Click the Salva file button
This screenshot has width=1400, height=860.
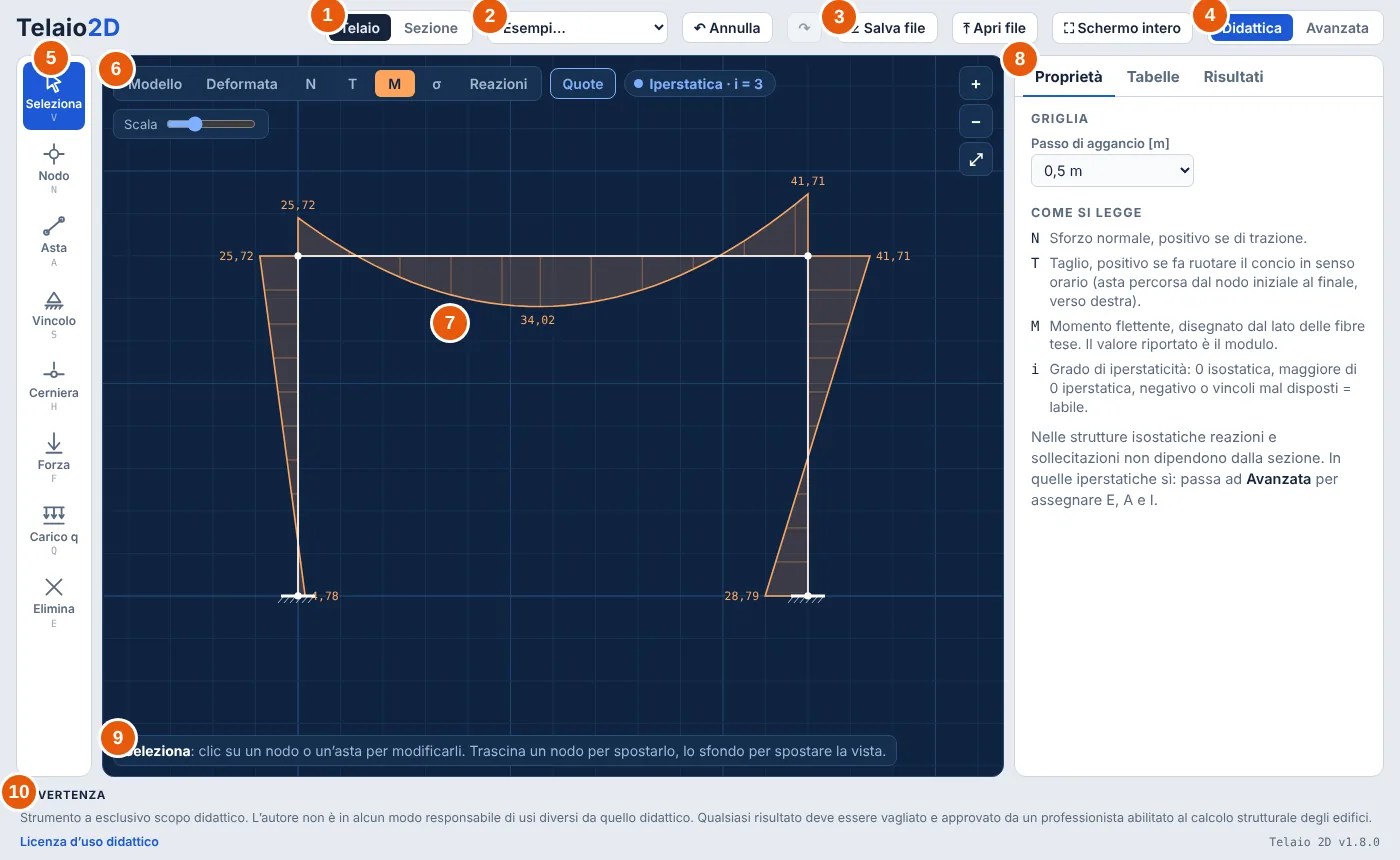886,28
